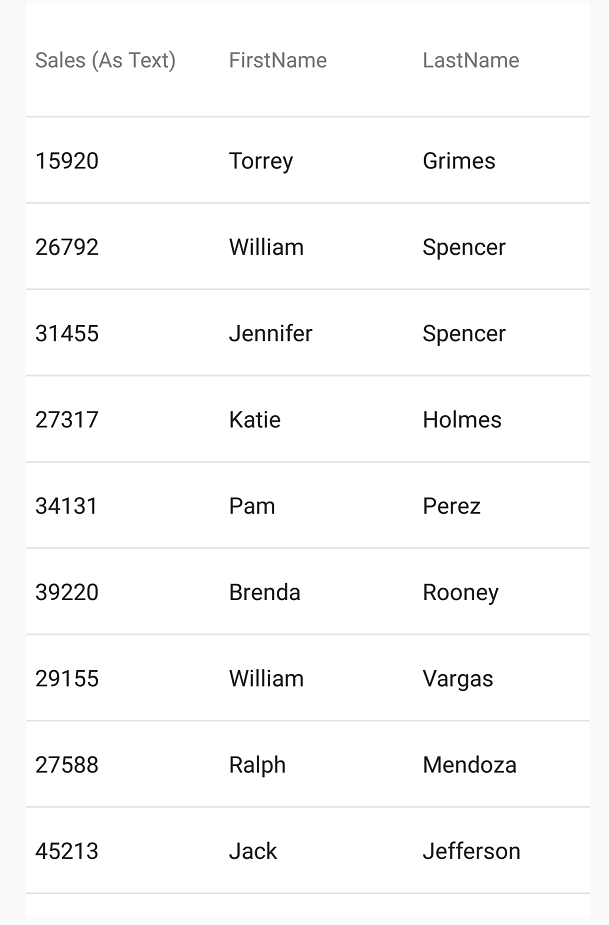The width and height of the screenshot is (609, 925).
Task: Select the Katie first name cell
Action: tap(255, 419)
